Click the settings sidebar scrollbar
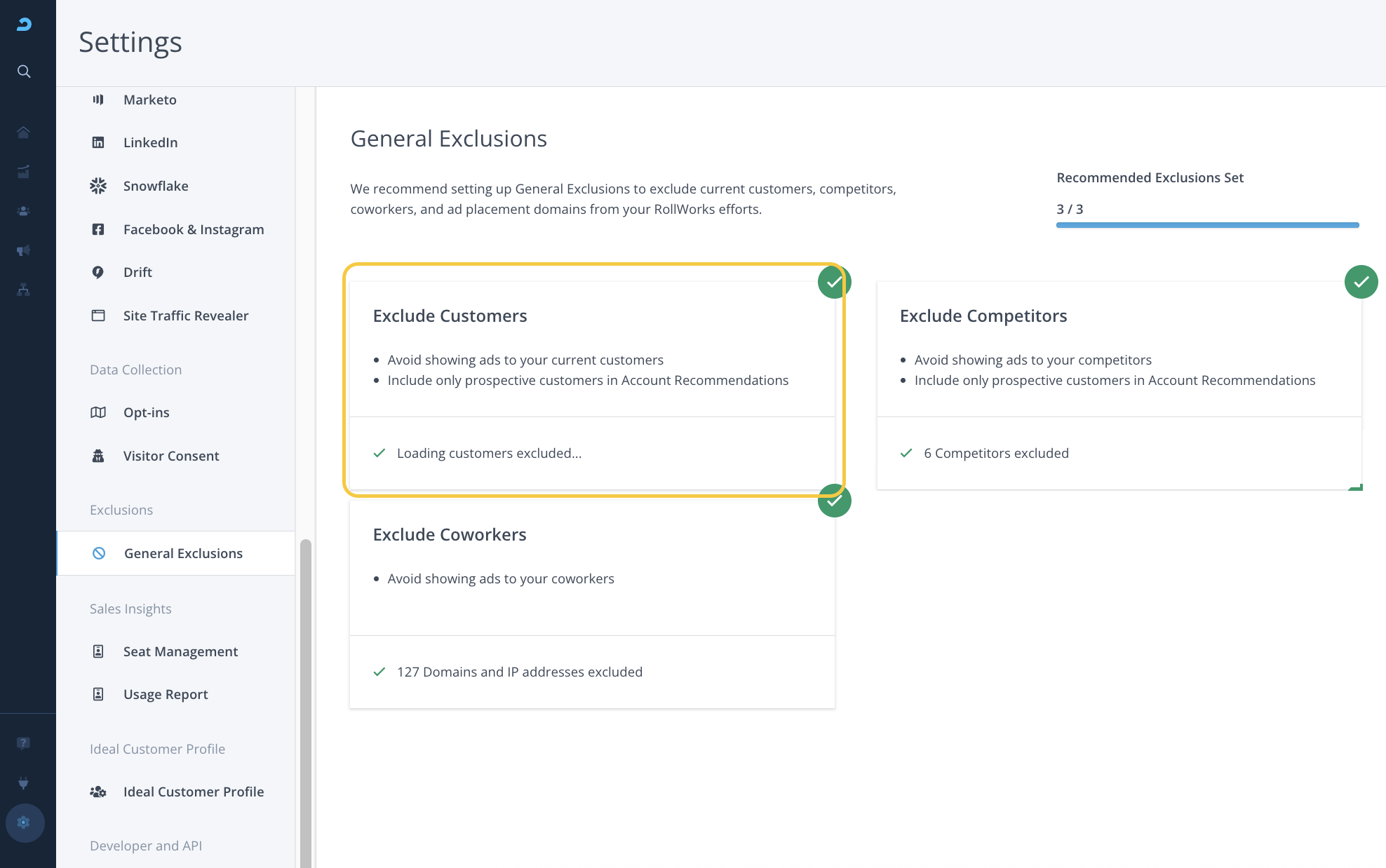The height and width of the screenshot is (868, 1386). [x=306, y=701]
